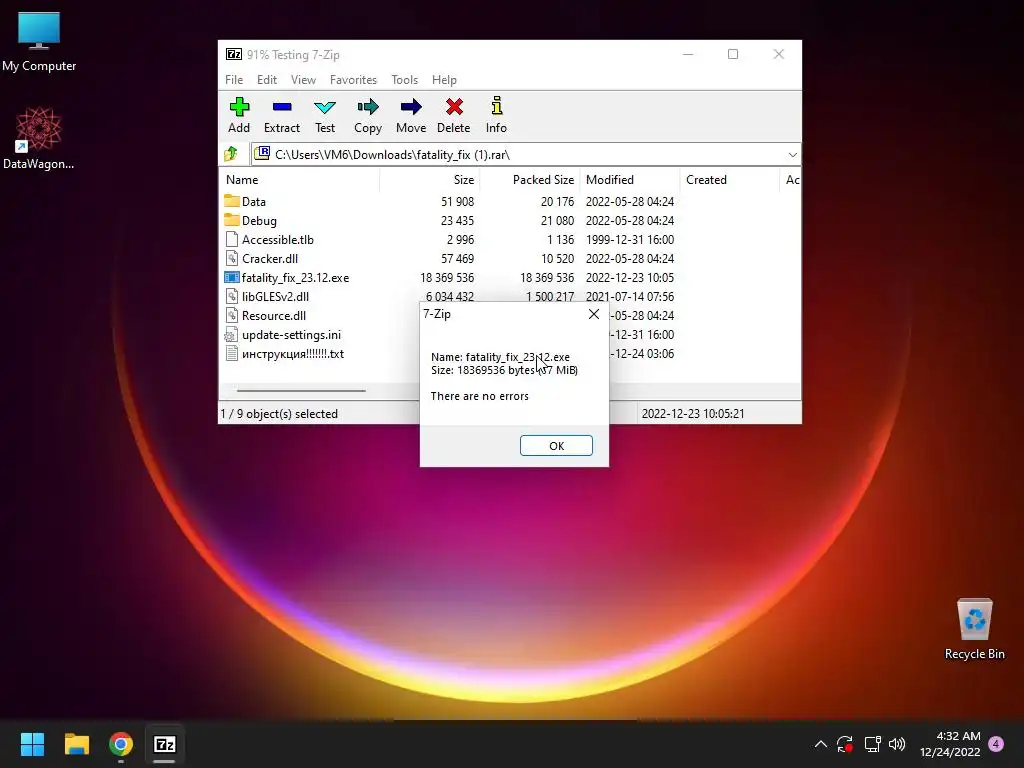Click the 7-Zip taskbar icon

pyautogui.click(x=165, y=744)
